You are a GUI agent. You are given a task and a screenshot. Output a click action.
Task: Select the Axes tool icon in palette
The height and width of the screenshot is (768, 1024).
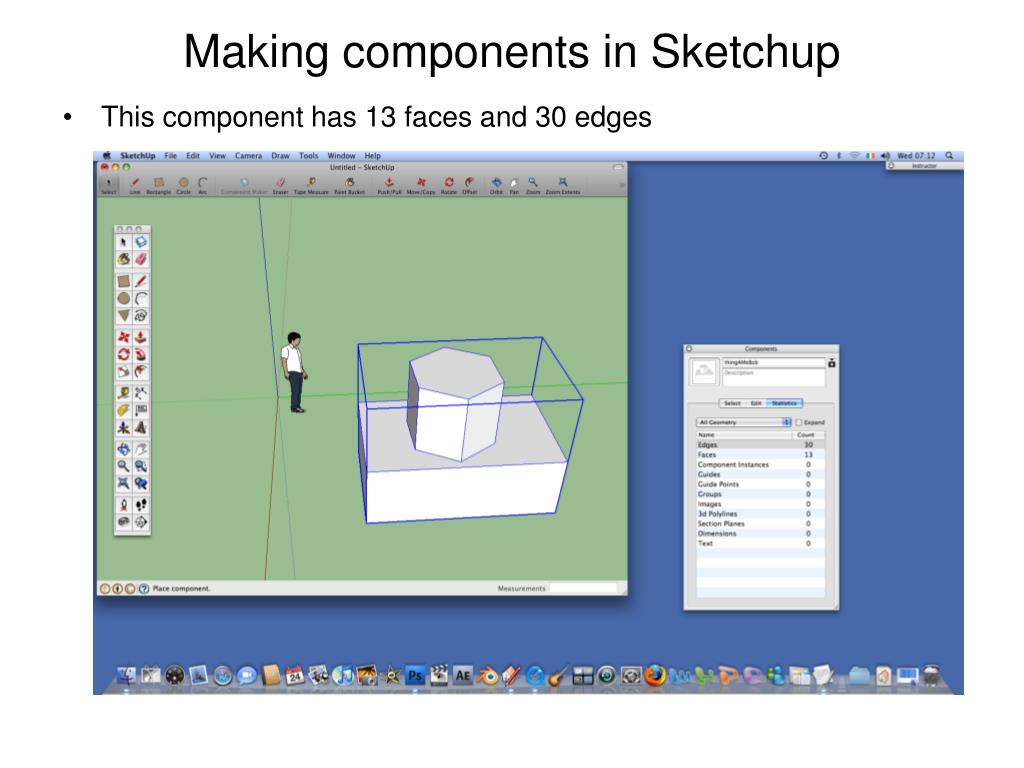click(x=123, y=428)
